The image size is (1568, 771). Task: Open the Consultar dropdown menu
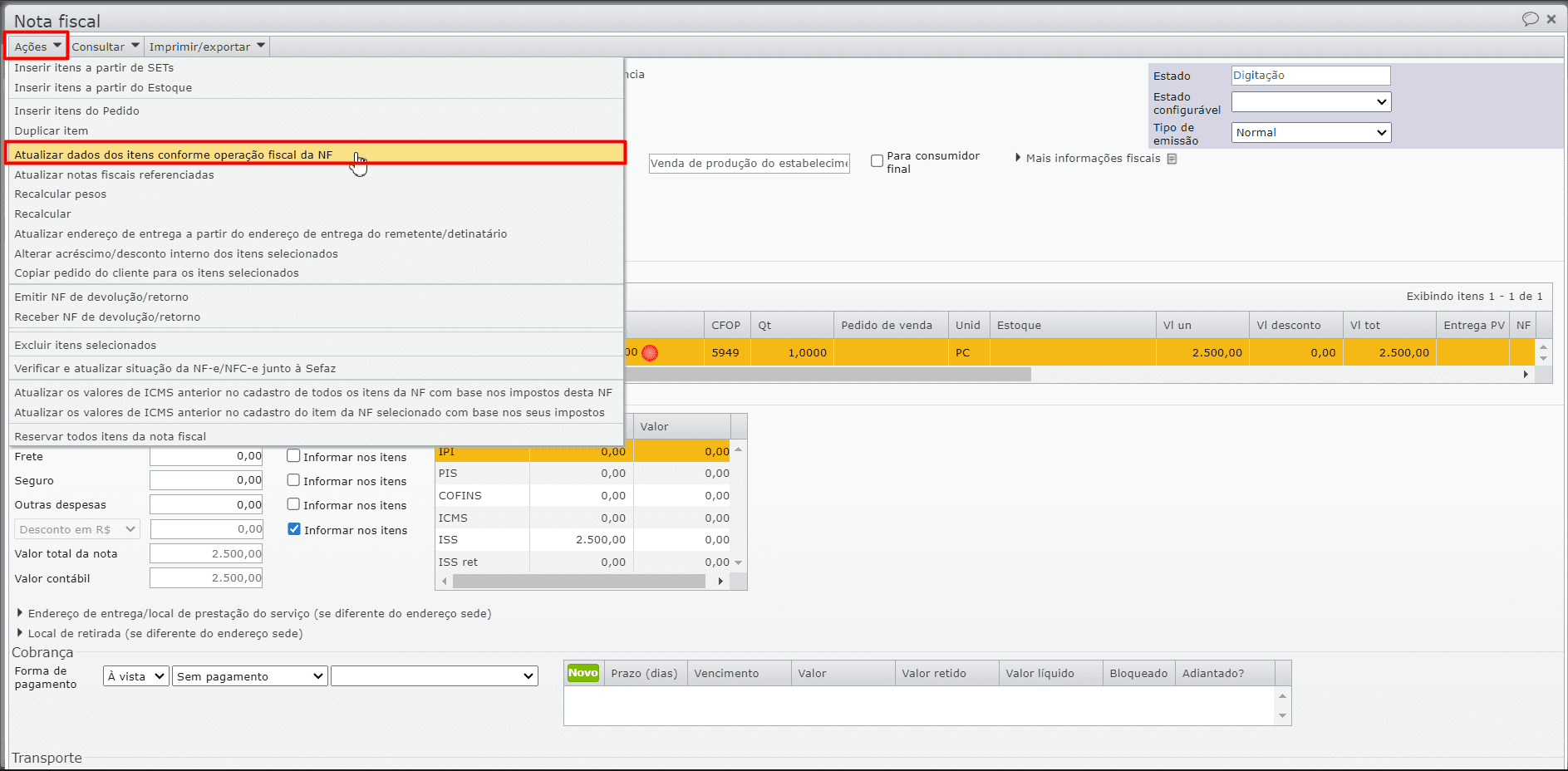[106, 47]
